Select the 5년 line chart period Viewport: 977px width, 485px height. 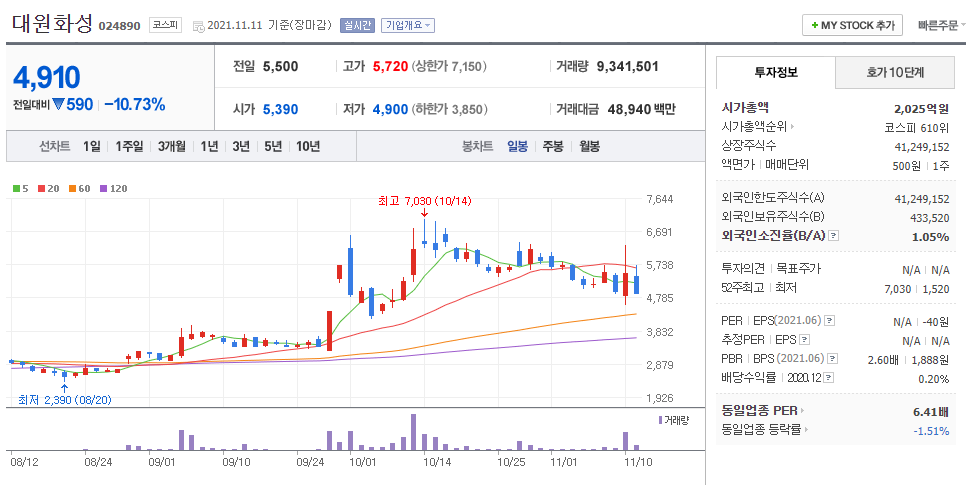click(273, 146)
